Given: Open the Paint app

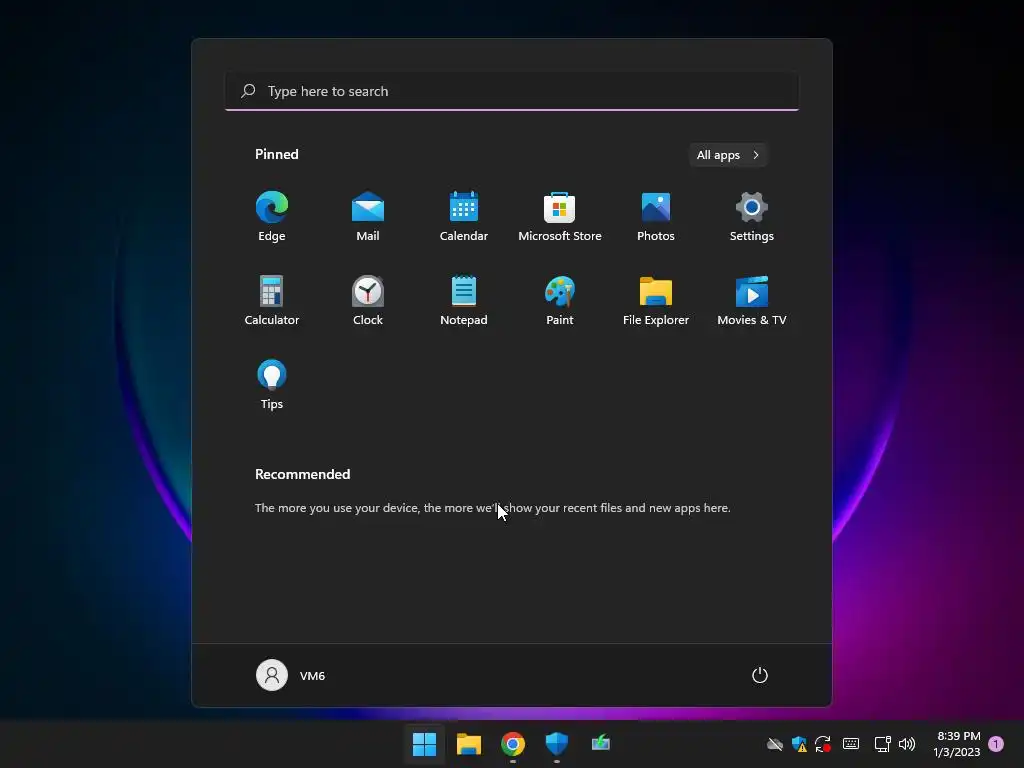Looking at the screenshot, I should [x=560, y=300].
